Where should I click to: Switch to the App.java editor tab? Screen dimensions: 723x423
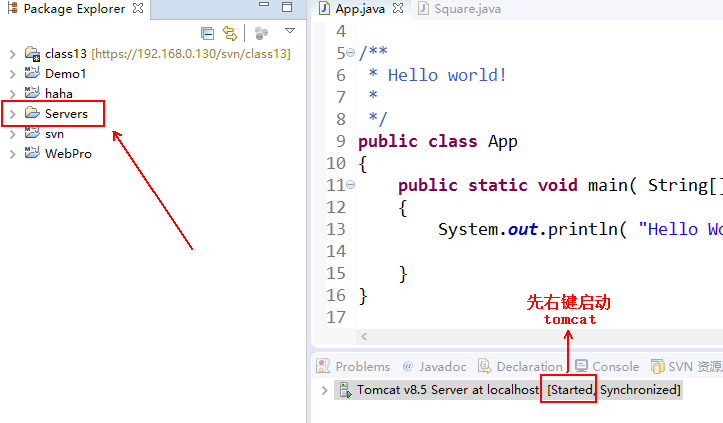click(360, 9)
